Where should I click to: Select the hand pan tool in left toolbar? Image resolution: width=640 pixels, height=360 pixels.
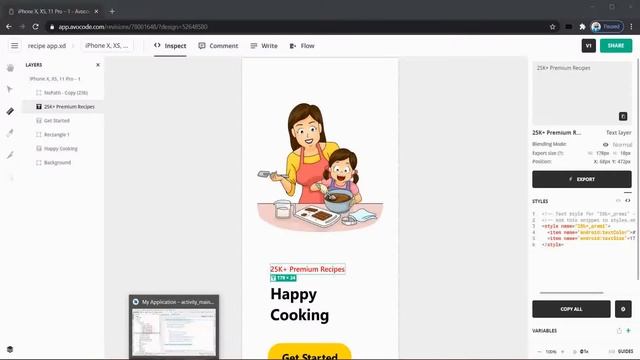coord(11,68)
